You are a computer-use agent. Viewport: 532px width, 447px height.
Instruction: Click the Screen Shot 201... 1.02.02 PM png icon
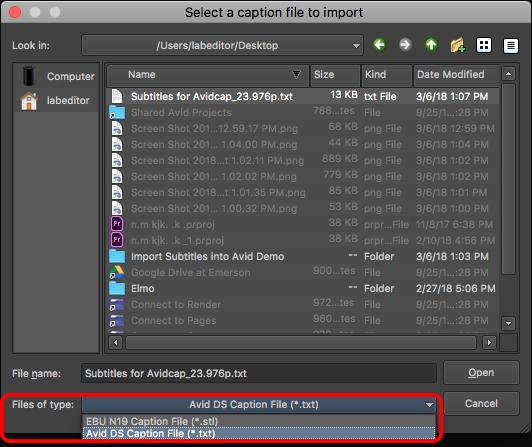tap(117, 176)
